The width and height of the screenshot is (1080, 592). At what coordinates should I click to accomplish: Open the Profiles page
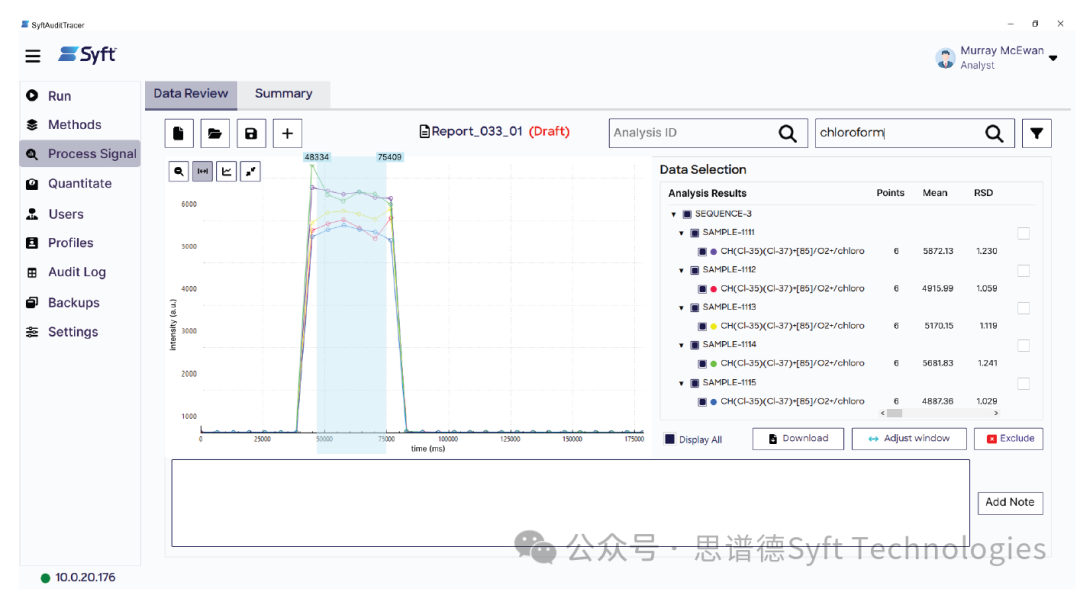tap(70, 243)
